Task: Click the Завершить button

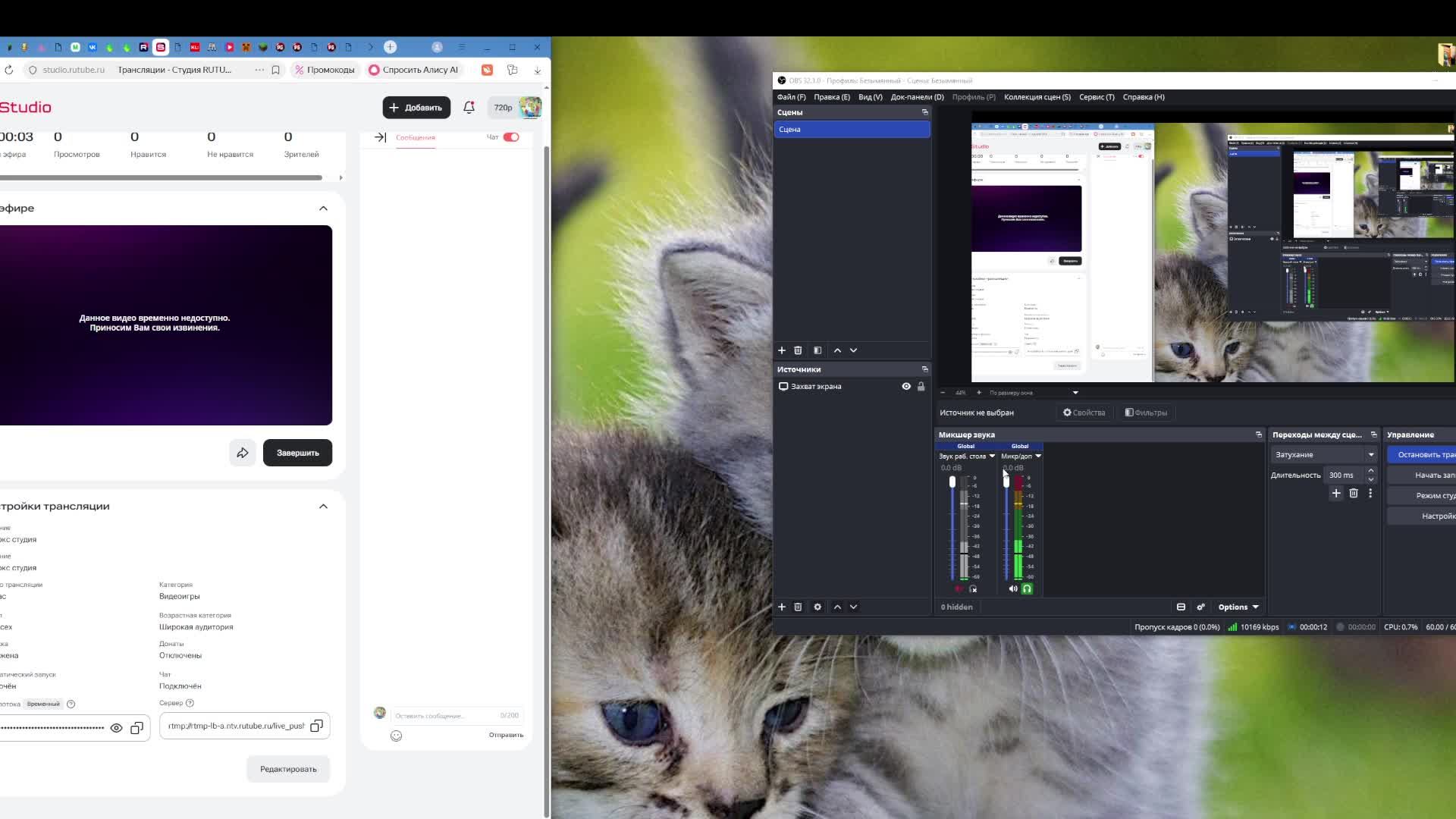Action: coord(297,453)
